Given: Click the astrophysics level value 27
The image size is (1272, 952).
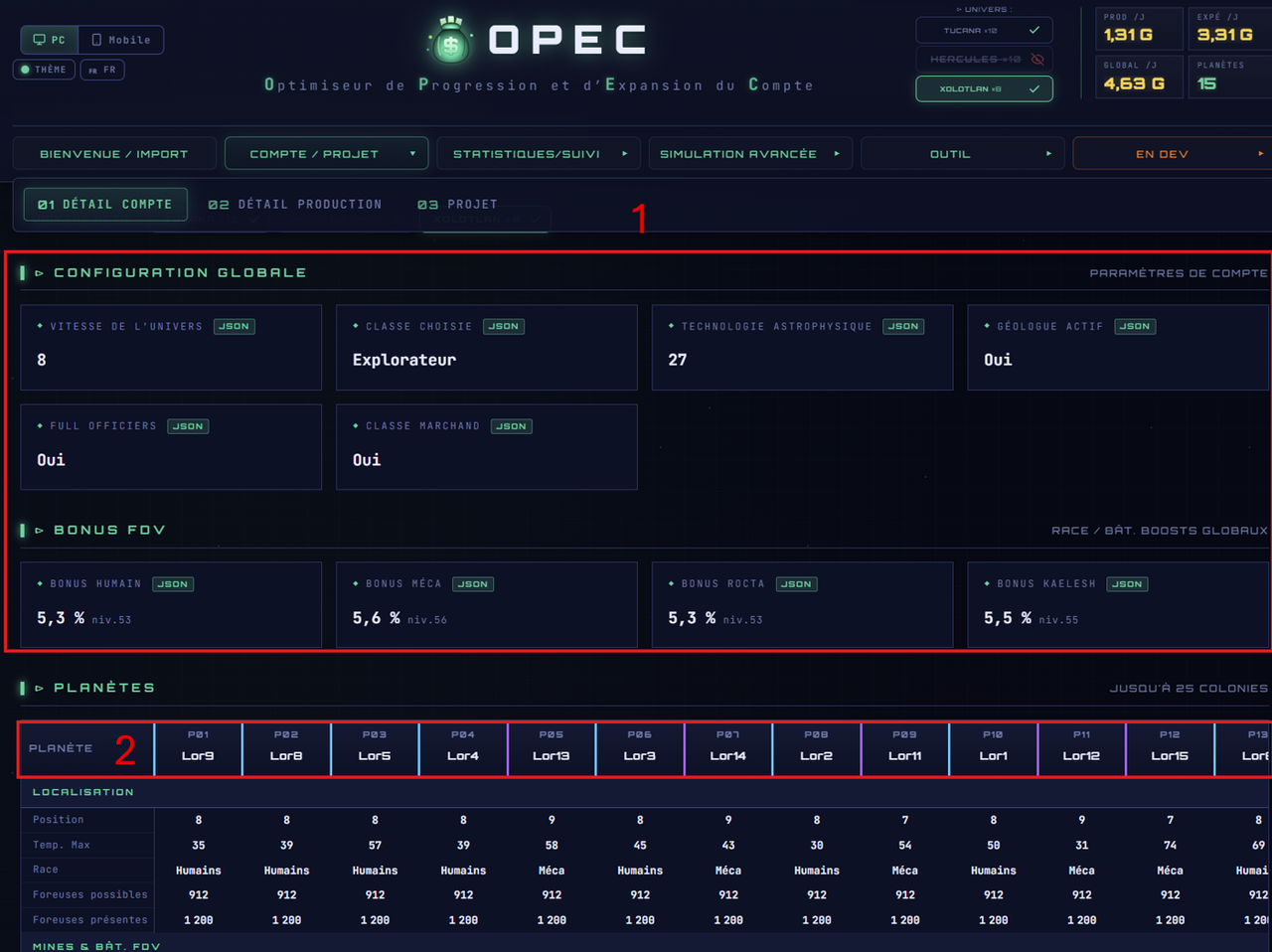Looking at the screenshot, I should pos(678,360).
